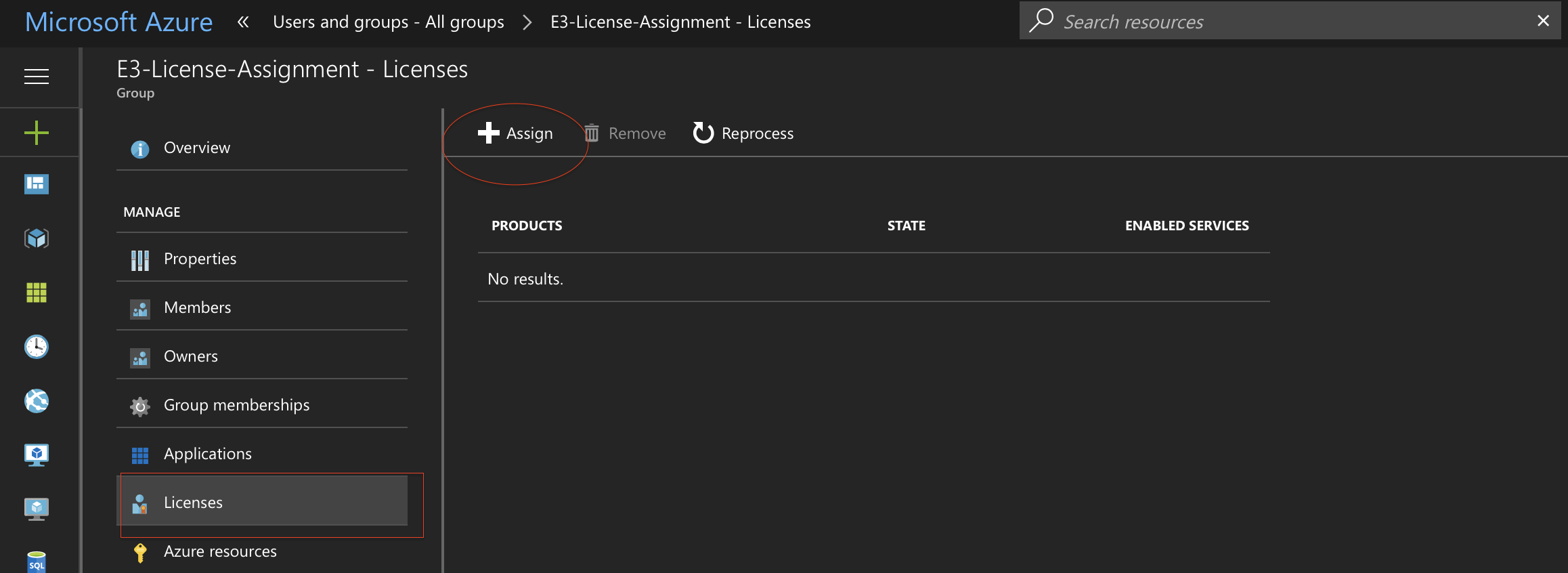
Task: Open the SQL databases icon
Action: pyautogui.click(x=37, y=562)
